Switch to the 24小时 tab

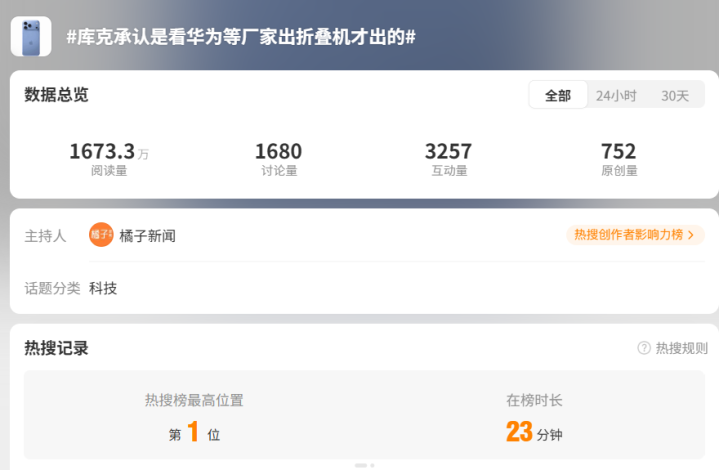click(x=616, y=95)
